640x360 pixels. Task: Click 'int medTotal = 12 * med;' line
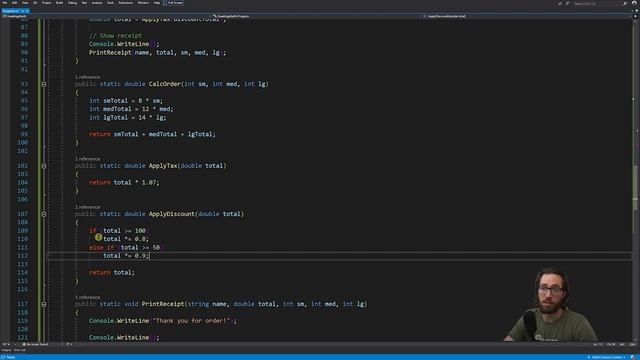131,109
